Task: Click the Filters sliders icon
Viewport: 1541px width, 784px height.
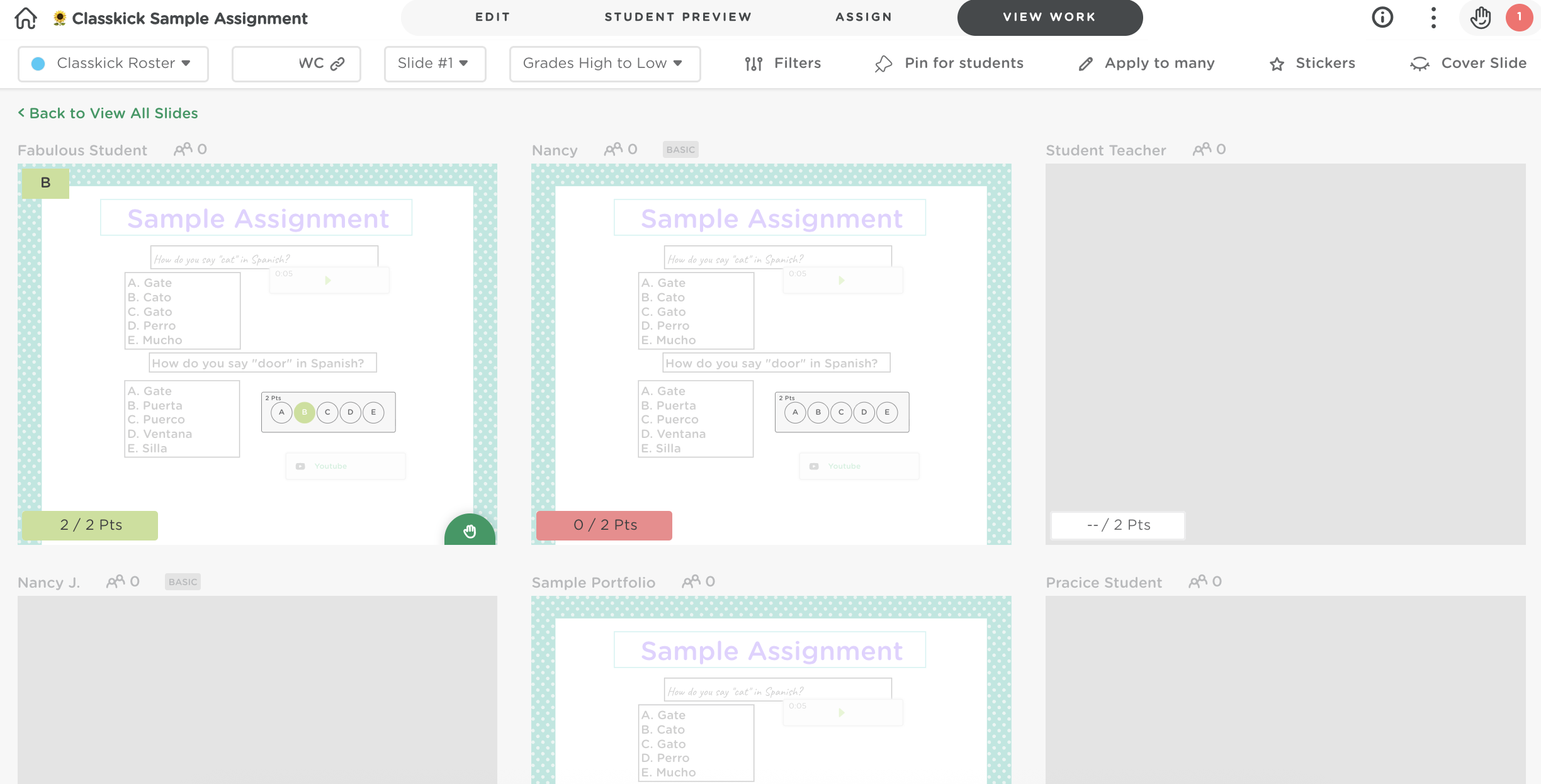Action: point(754,64)
